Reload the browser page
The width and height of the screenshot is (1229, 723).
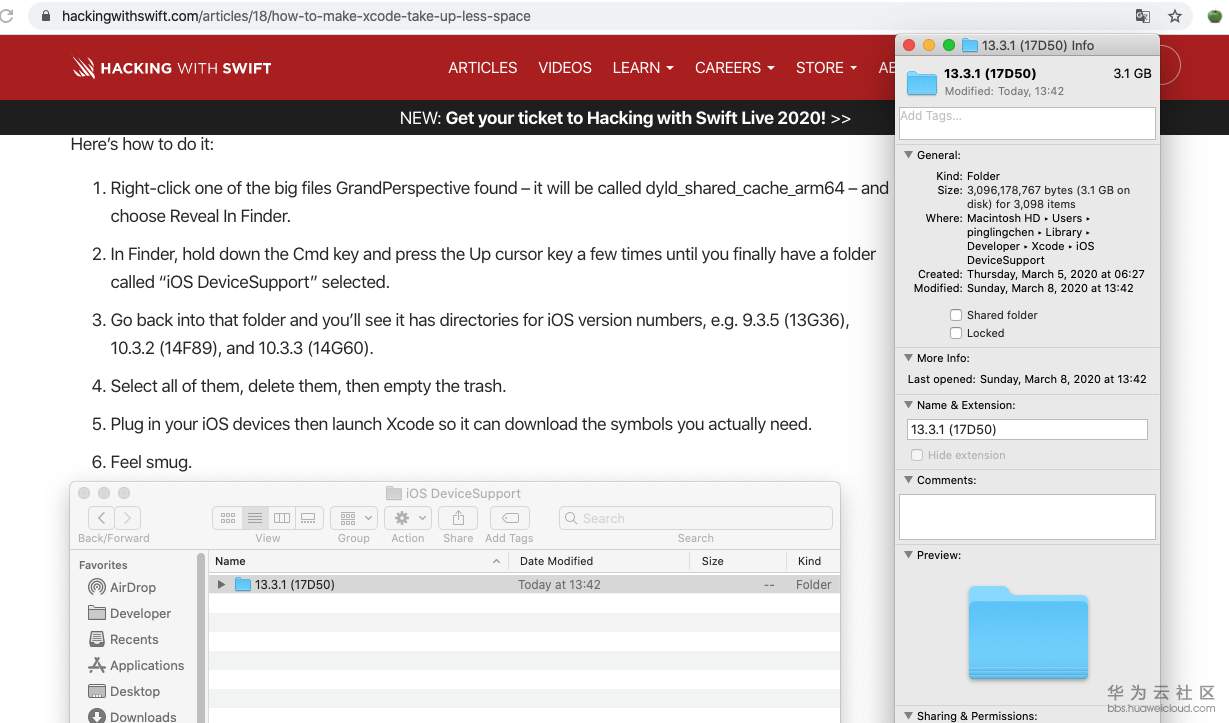pyautogui.click(x=7, y=16)
